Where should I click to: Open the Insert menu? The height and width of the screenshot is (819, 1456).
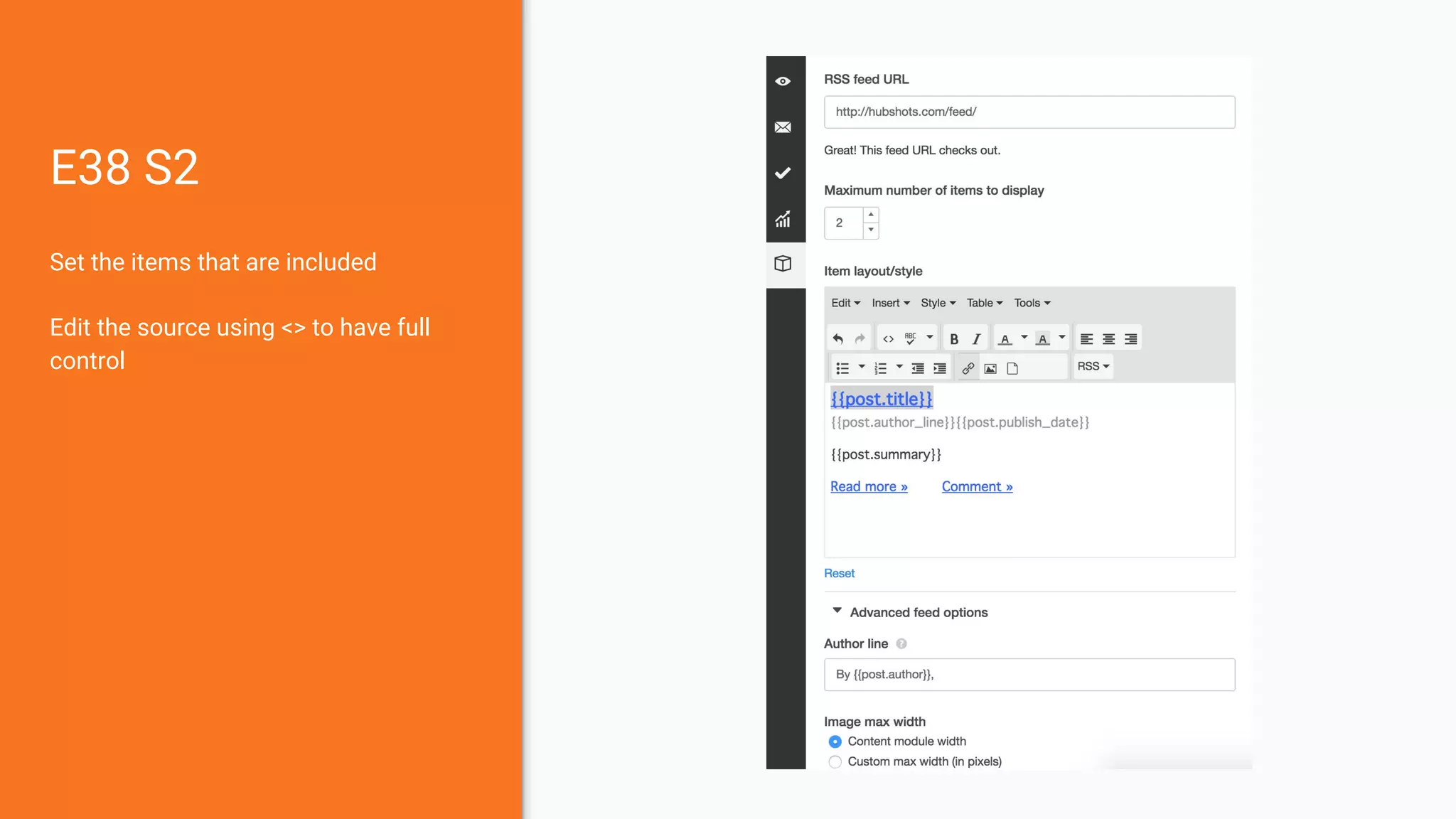890,303
